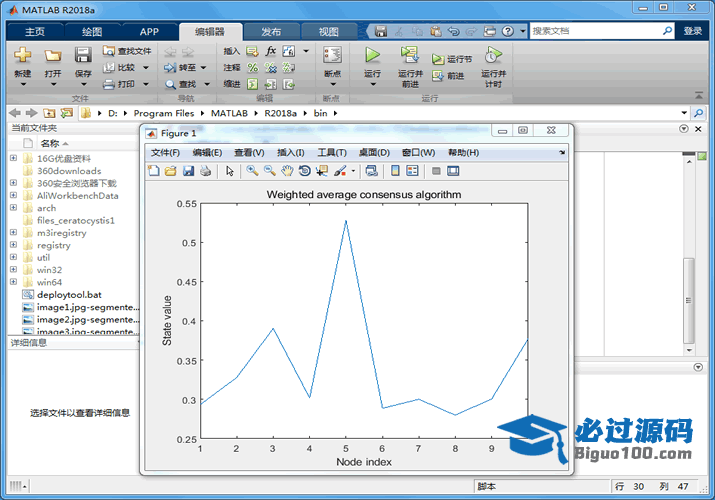This screenshot has height=500, width=715.
Task: Click the Find Files (查找文件) button
Action: pos(127,51)
